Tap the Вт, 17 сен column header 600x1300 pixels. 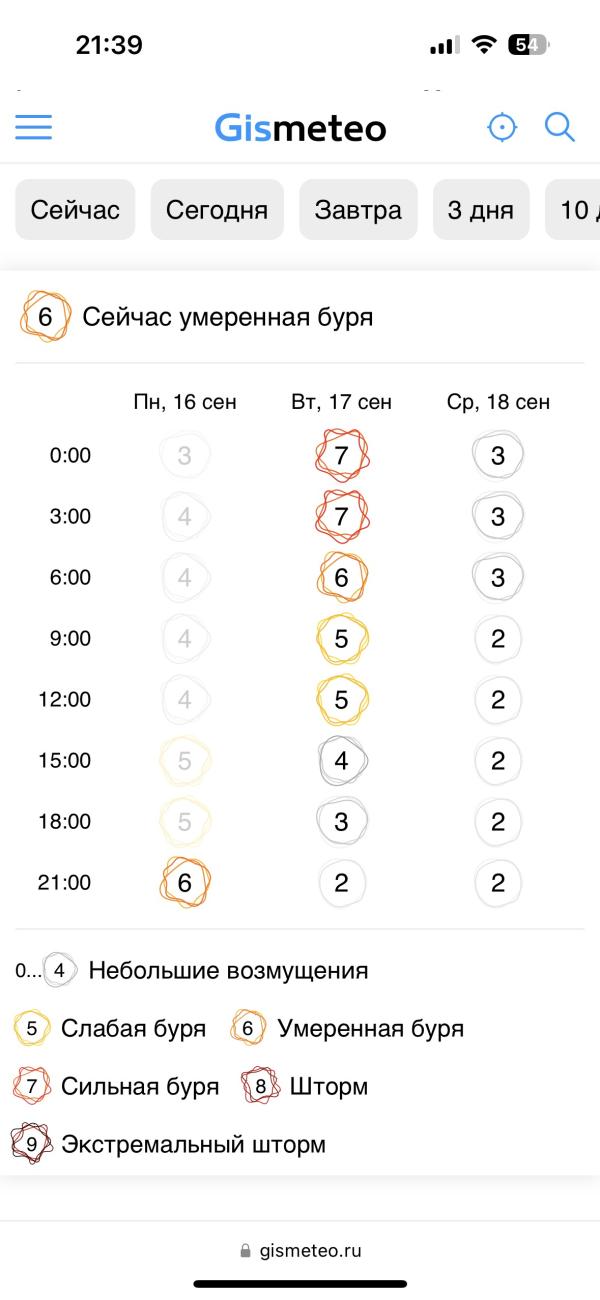click(x=341, y=402)
